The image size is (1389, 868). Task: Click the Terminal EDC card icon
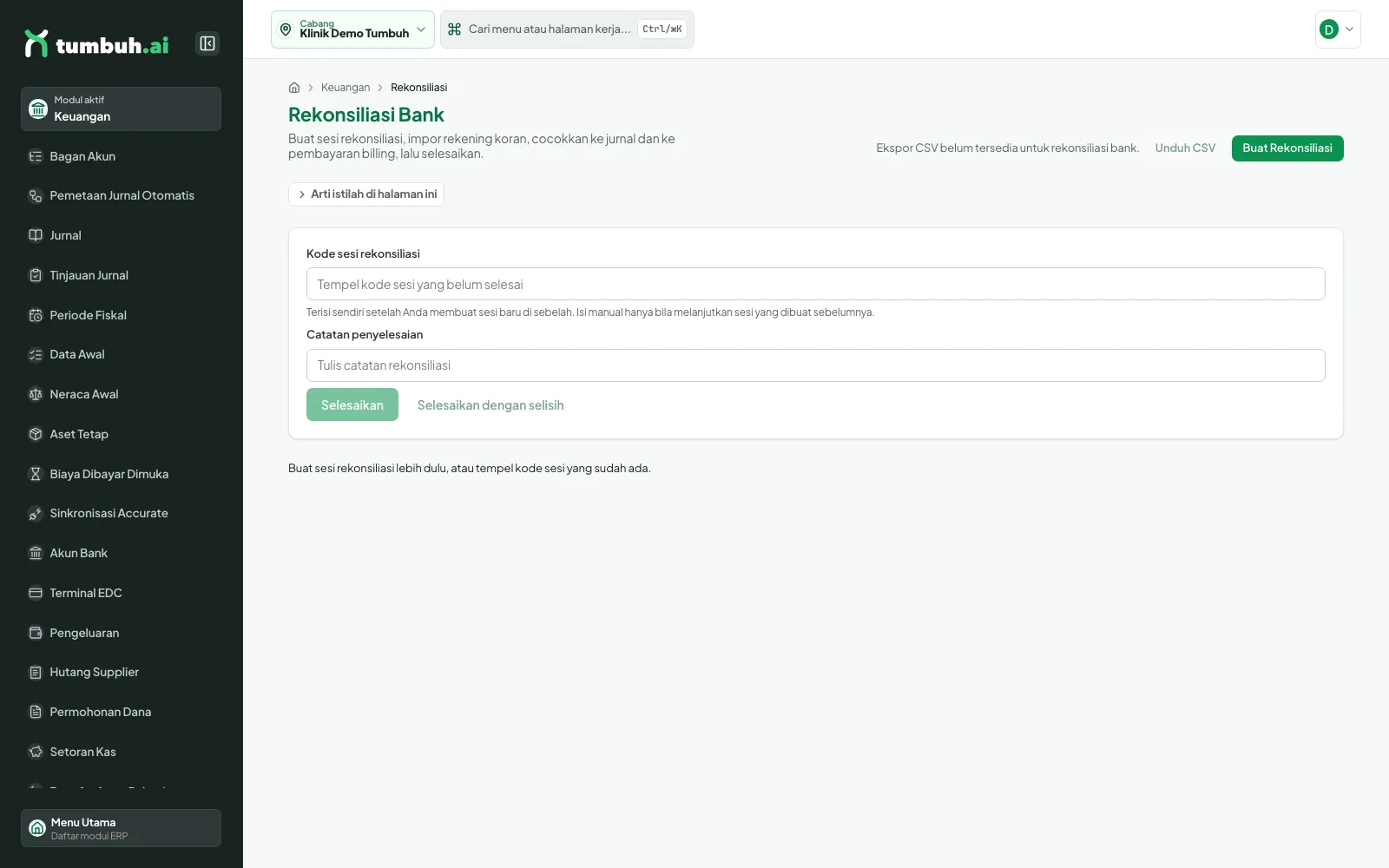pos(36,593)
